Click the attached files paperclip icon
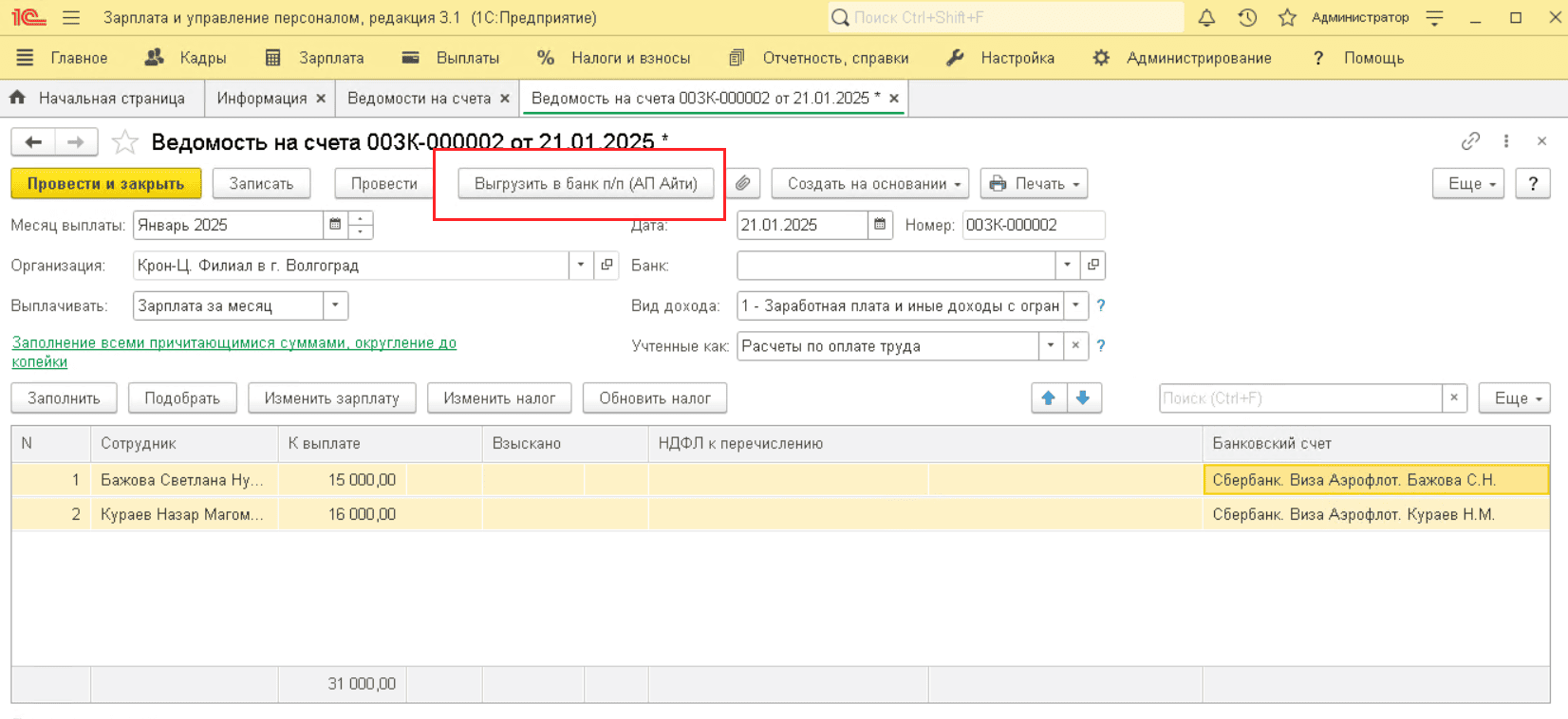This screenshot has width=1568, height=719. pyautogui.click(x=743, y=183)
